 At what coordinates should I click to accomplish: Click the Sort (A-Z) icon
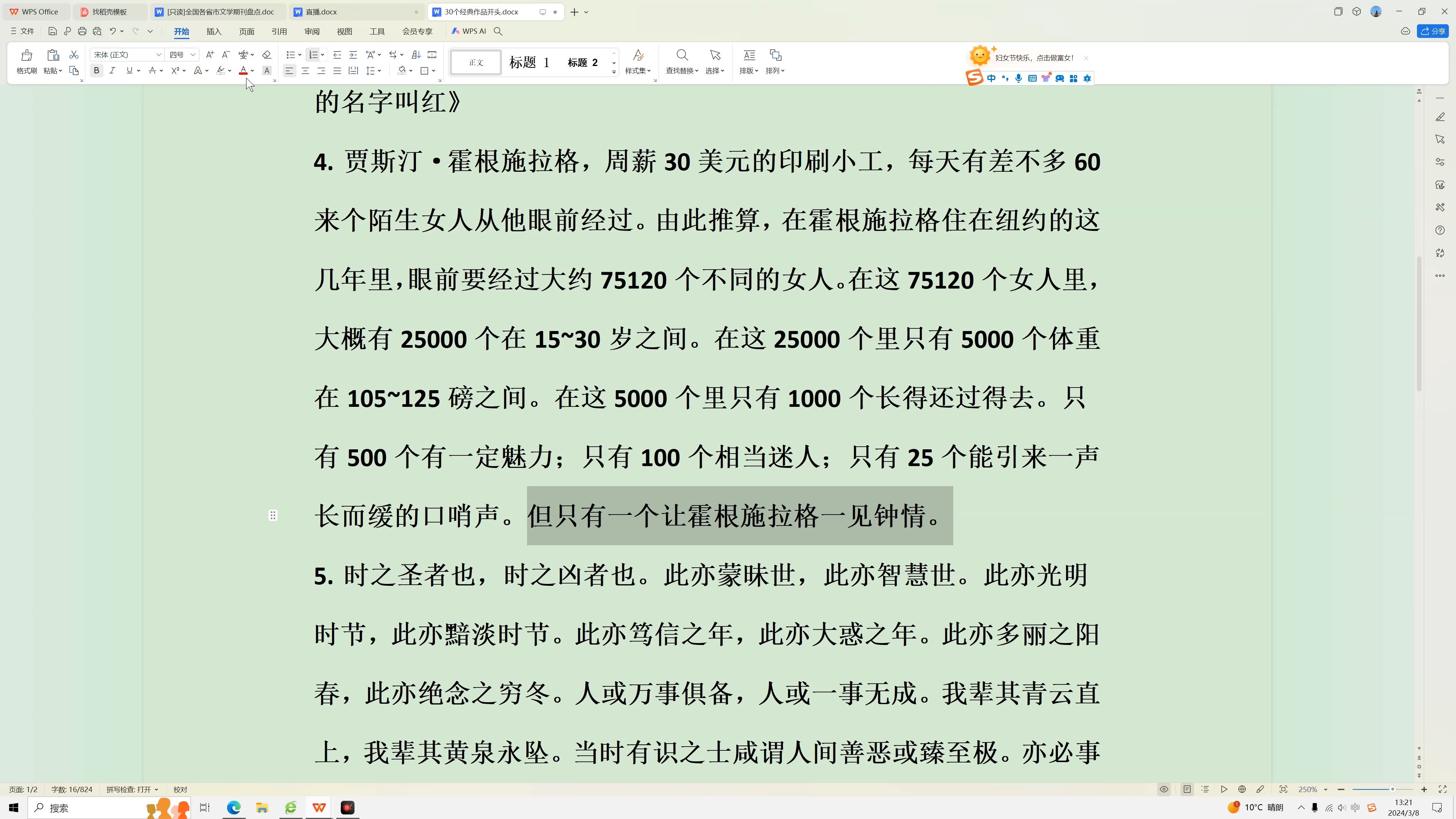tap(416, 55)
